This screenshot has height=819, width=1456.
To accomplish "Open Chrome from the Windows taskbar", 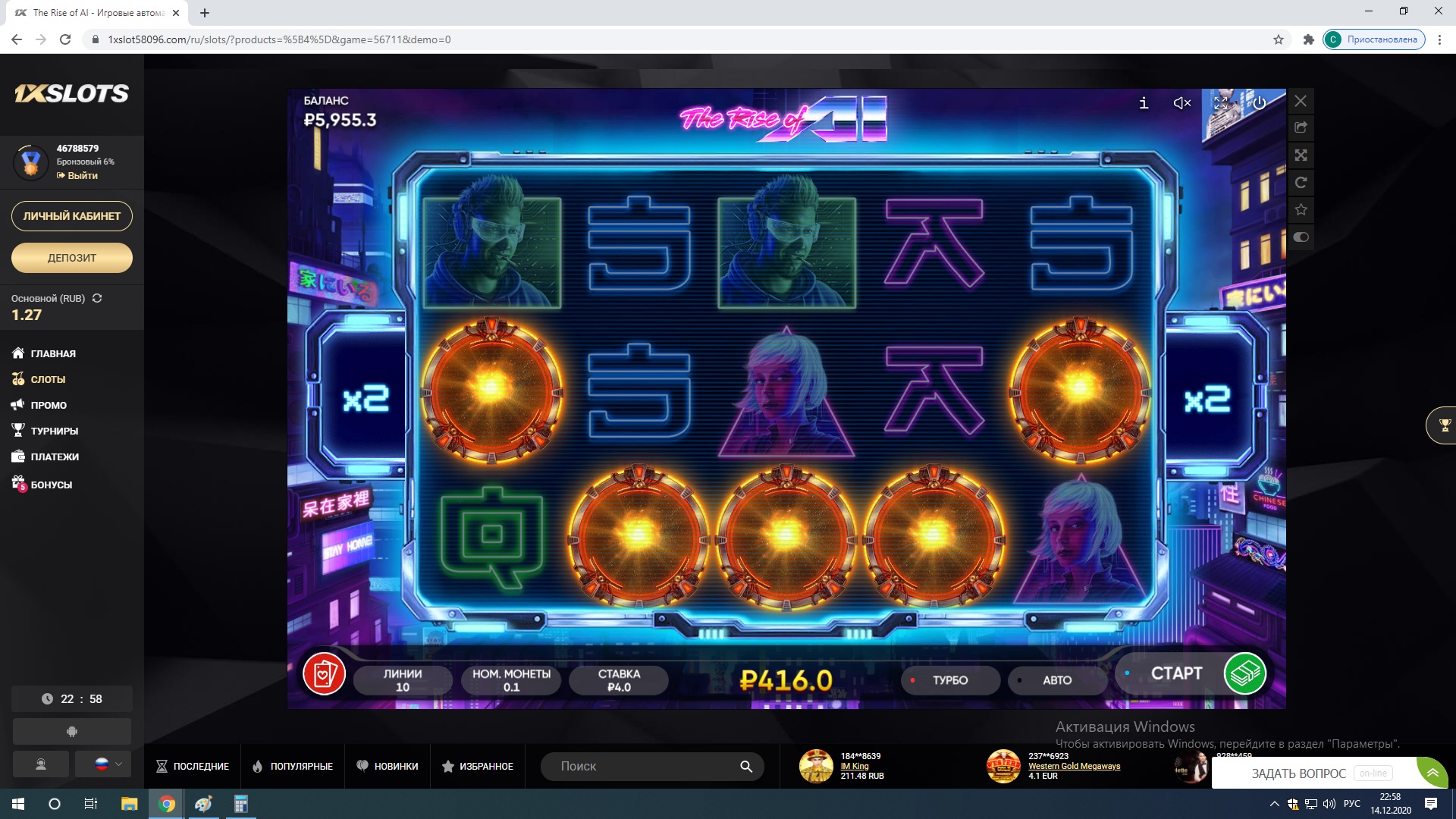I will pos(167,804).
